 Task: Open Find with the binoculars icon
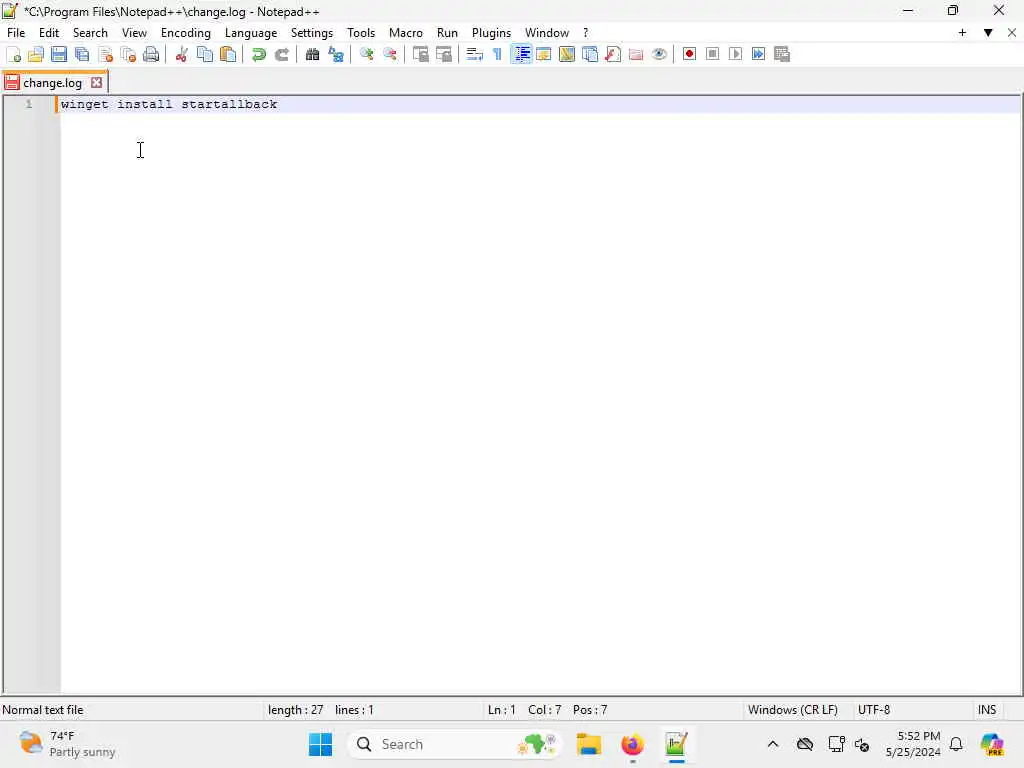(312, 54)
